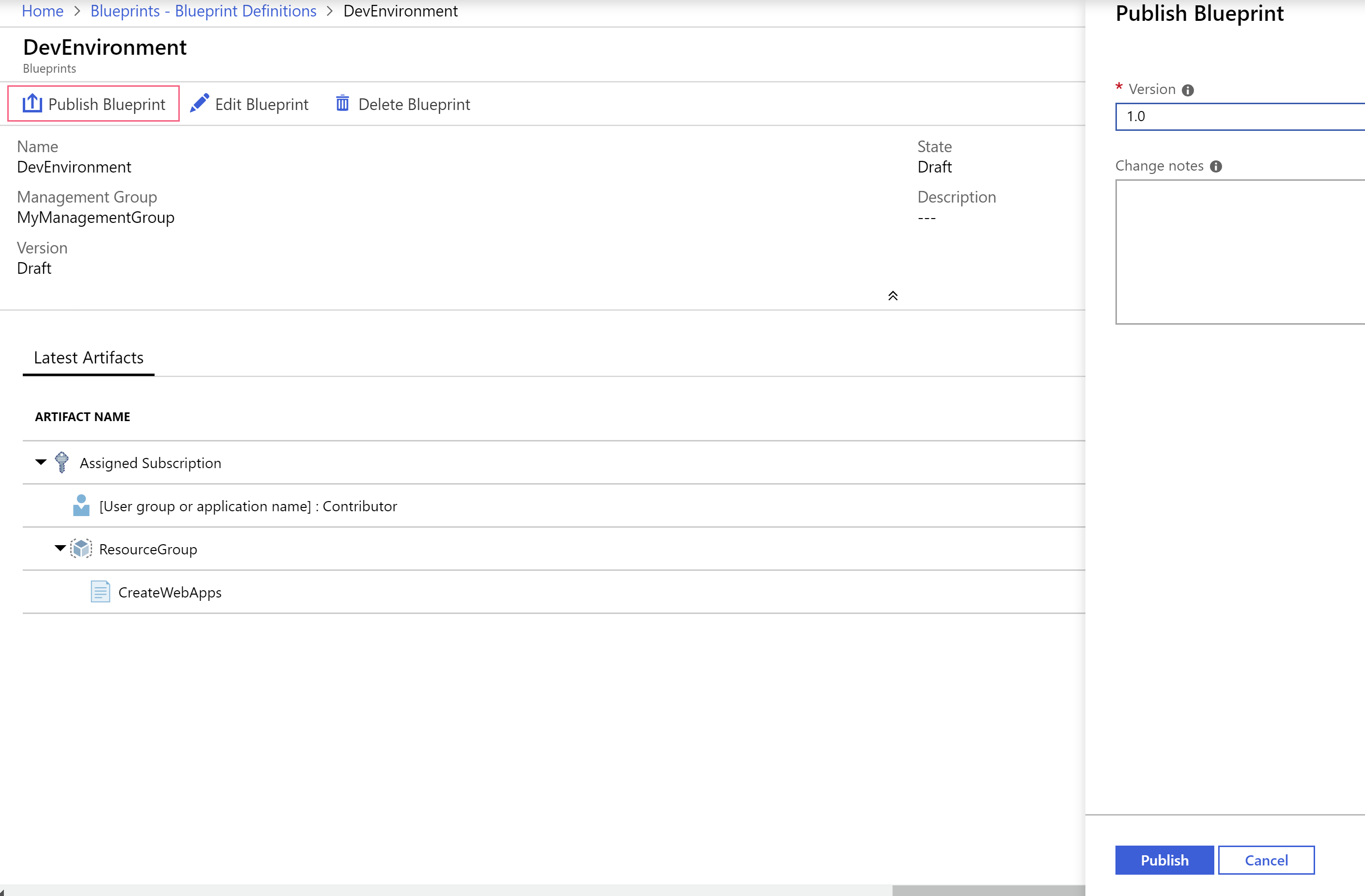The width and height of the screenshot is (1365, 896).
Task: Click the Cancel button
Action: click(x=1266, y=860)
